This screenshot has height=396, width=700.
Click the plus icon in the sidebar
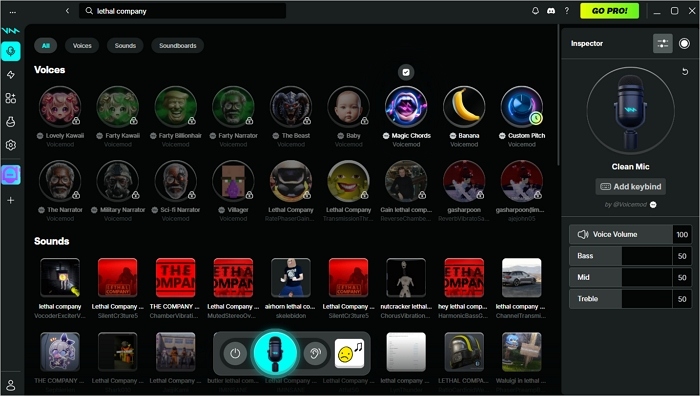point(11,200)
